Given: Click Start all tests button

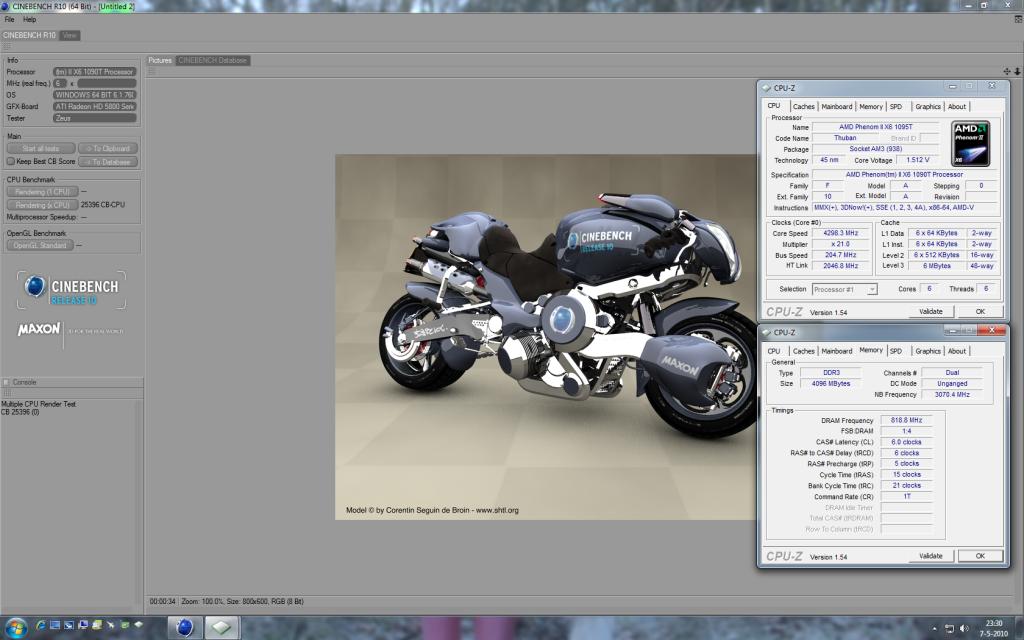Looking at the screenshot, I should click(41, 148).
